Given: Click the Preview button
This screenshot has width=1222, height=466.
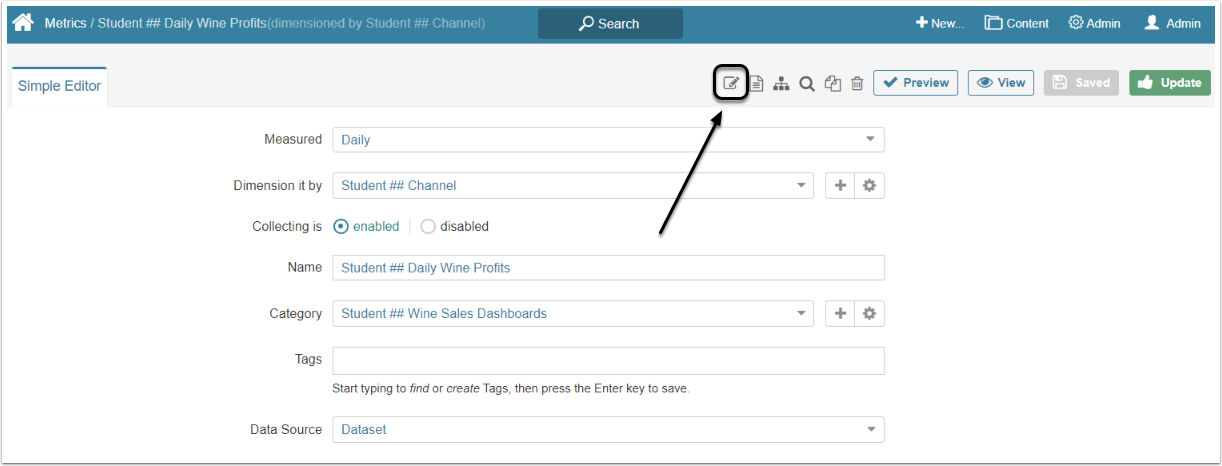Looking at the screenshot, I should coord(915,83).
